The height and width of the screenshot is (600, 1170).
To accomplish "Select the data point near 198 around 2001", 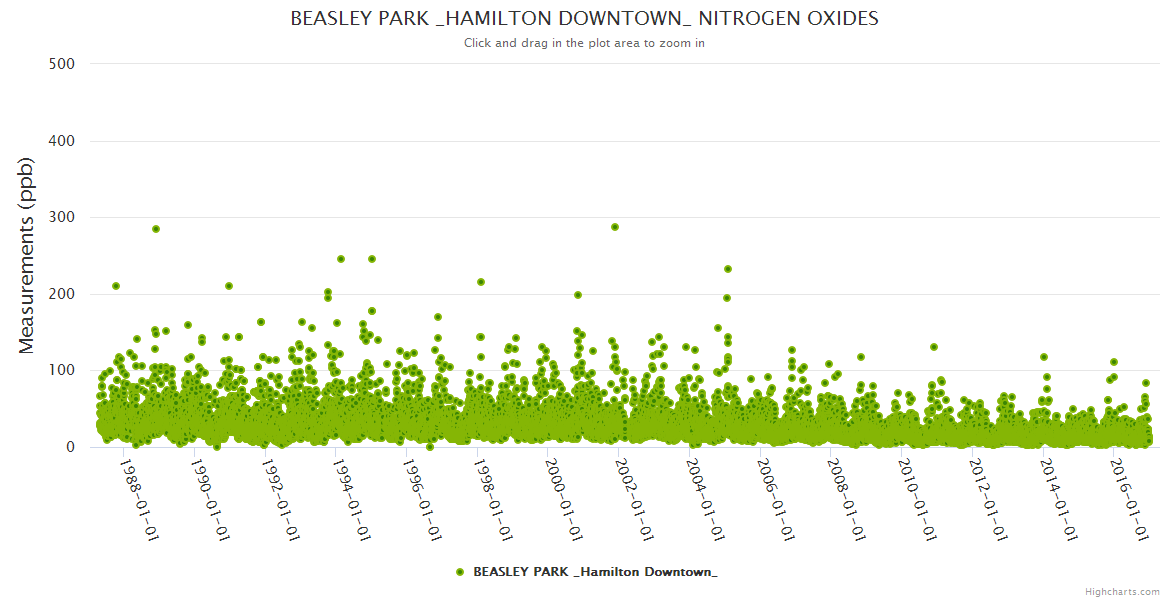I will point(578,295).
